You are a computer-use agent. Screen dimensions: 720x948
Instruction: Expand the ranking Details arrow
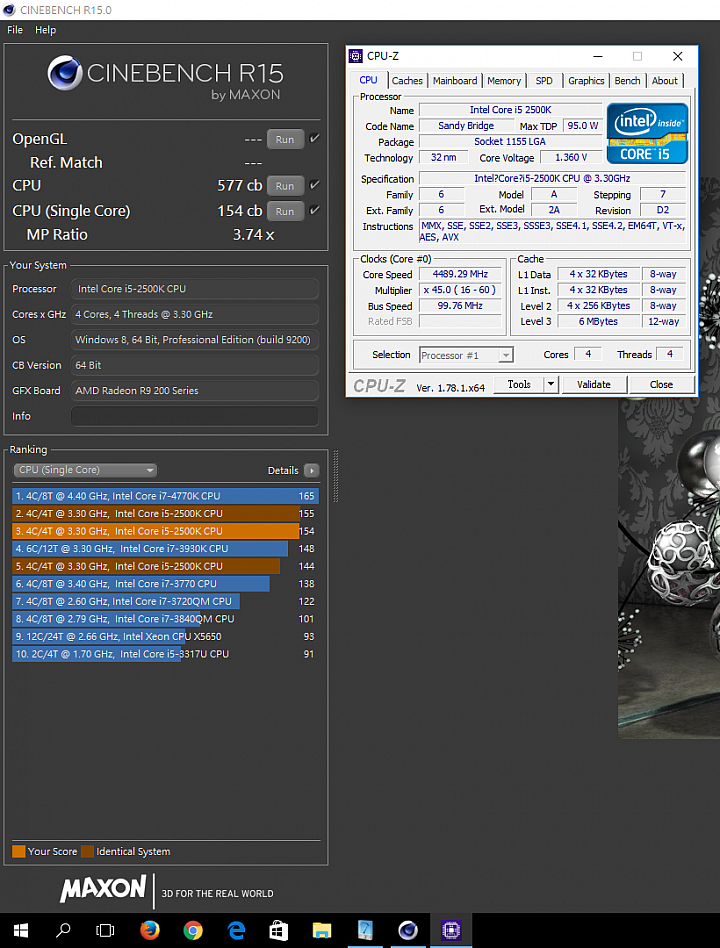[x=311, y=470]
